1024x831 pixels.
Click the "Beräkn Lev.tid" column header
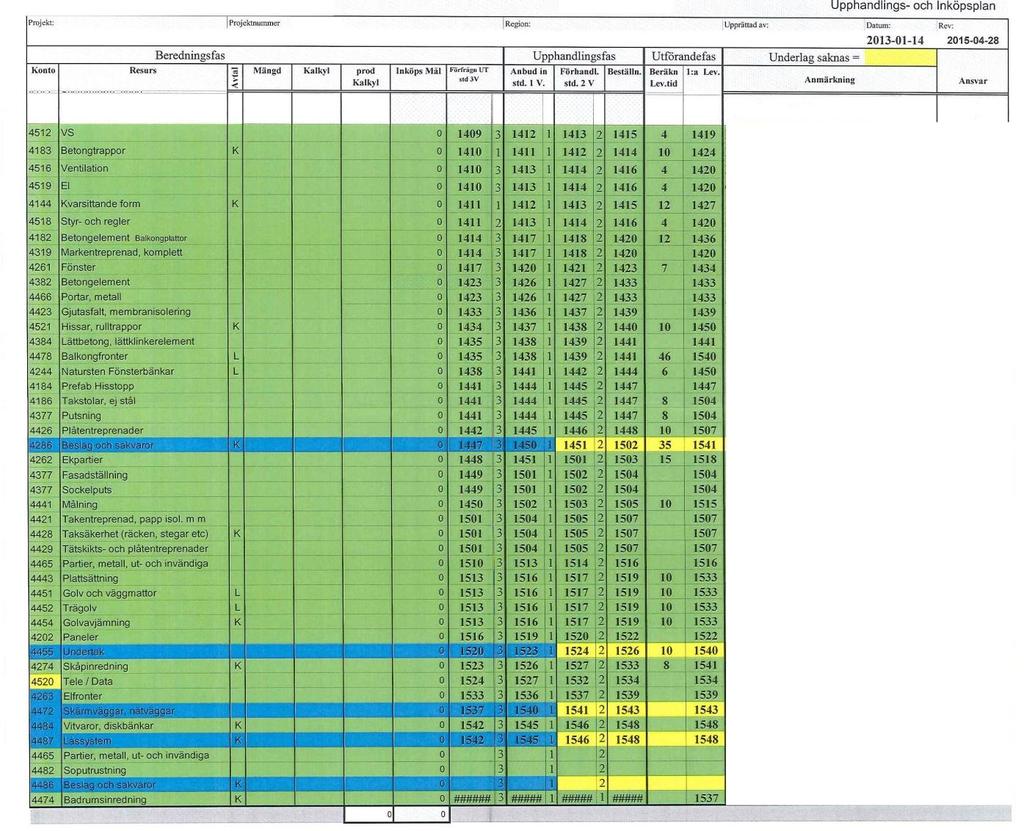pyautogui.click(x=664, y=77)
